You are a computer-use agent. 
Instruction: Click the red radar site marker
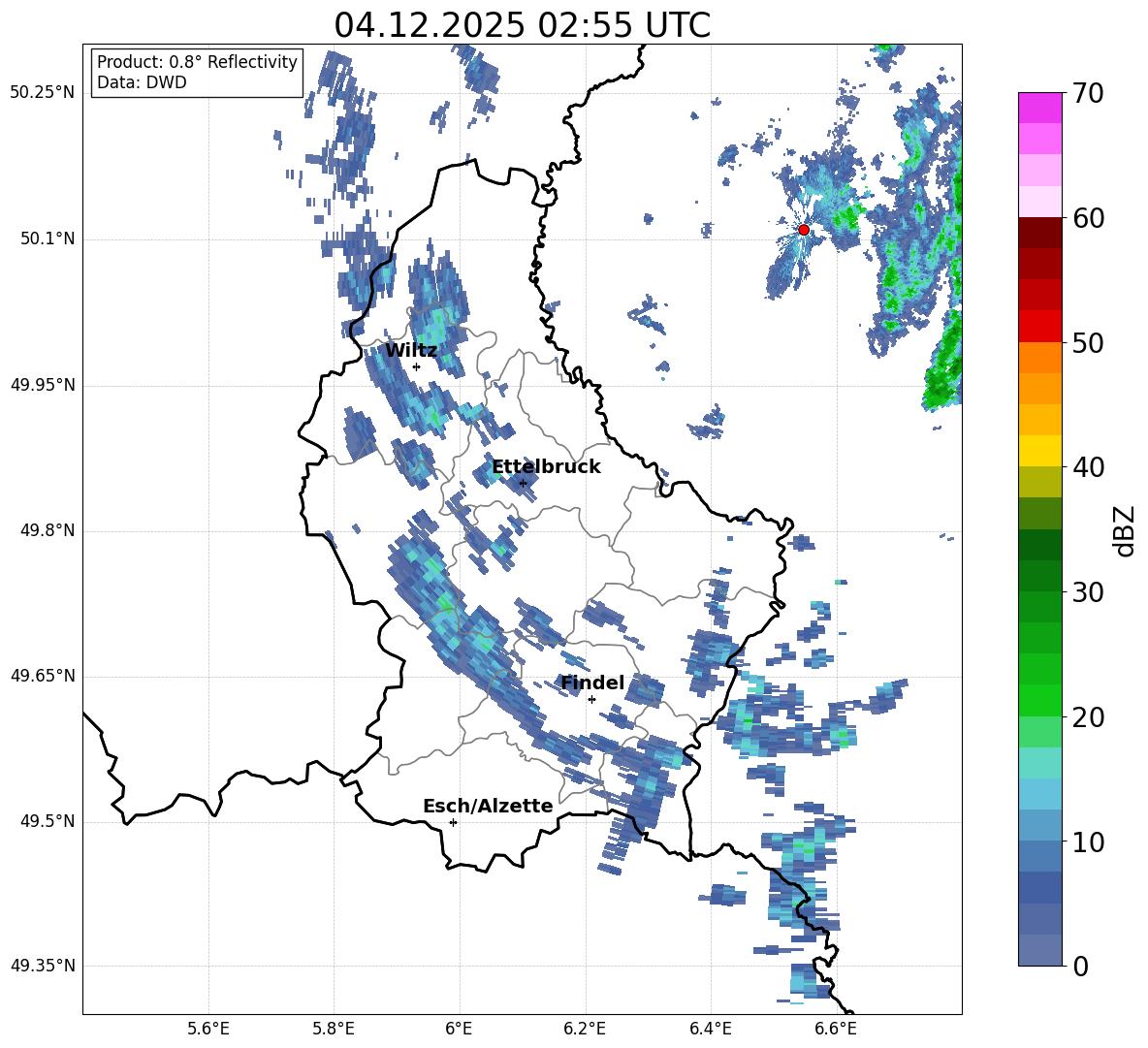804,230
